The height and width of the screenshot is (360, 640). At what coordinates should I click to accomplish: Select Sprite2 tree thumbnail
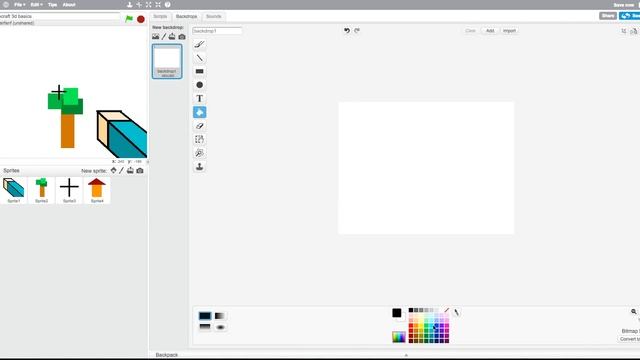click(42, 190)
